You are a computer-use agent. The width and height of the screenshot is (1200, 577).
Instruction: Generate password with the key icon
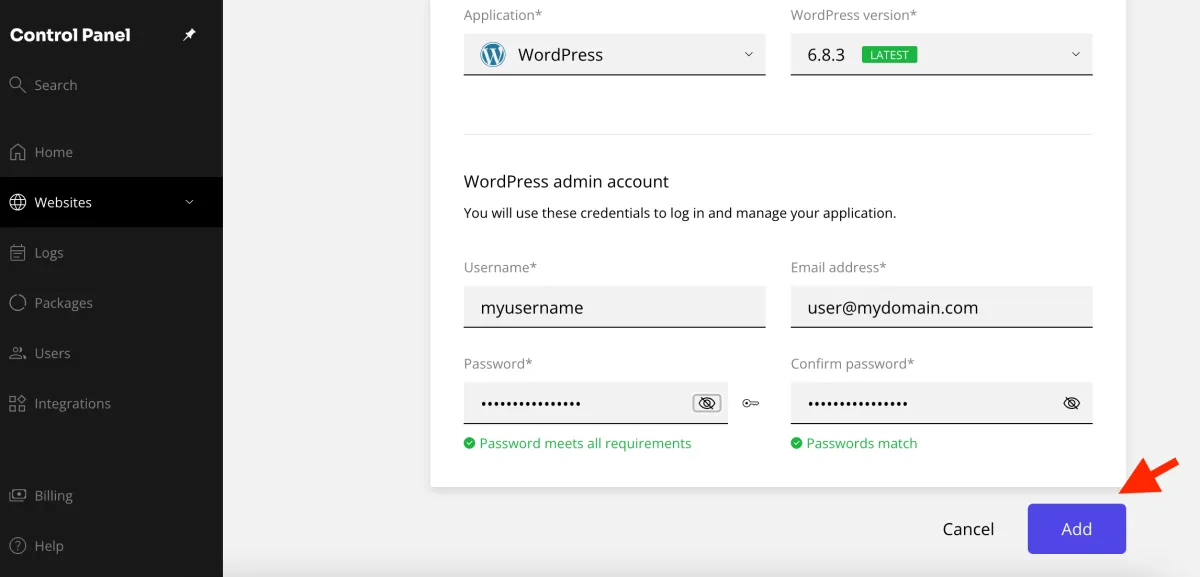click(x=750, y=403)
